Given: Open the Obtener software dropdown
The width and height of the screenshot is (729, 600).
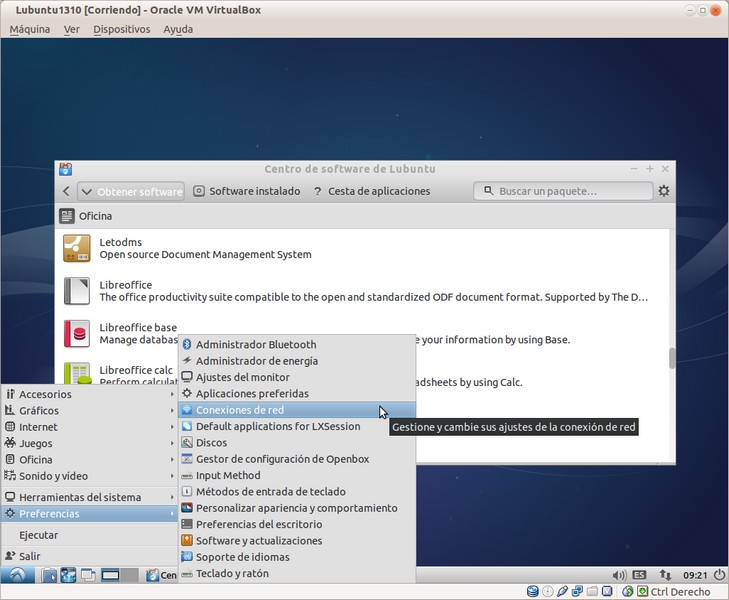Looking at the screenshot, I should tap(131, 191).
